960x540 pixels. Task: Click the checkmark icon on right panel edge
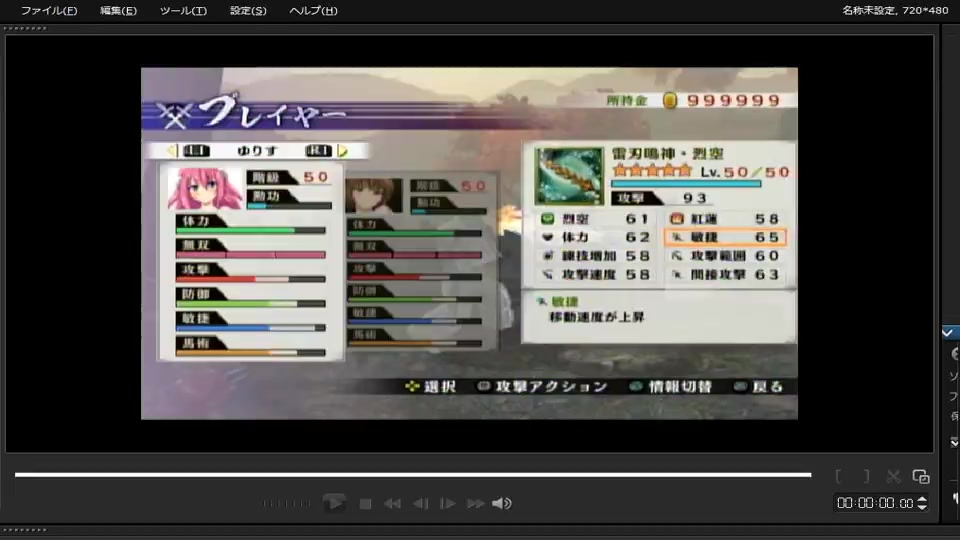pyautogui.click(x=948, y=332)
